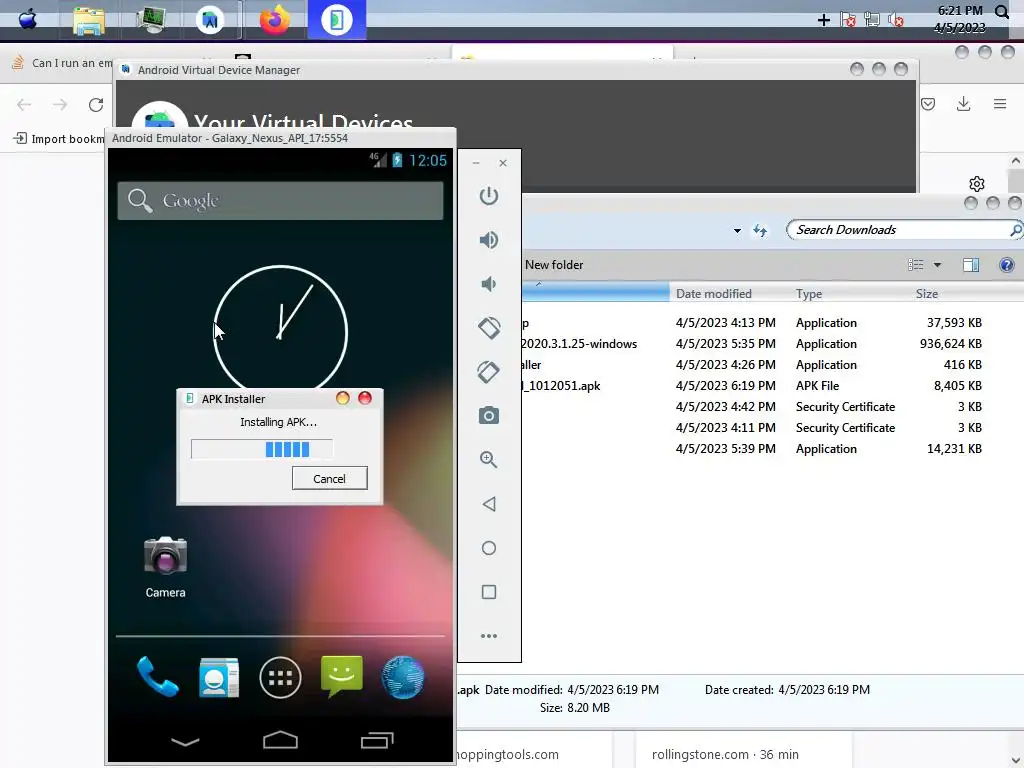This screenshot has width=1024, height=768.
Task: Open file explorer from top taskbar
Action: coord(89,20)
